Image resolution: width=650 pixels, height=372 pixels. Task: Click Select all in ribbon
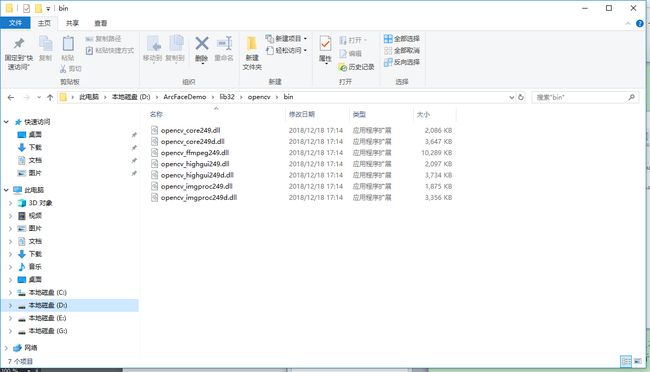[402, 39]
